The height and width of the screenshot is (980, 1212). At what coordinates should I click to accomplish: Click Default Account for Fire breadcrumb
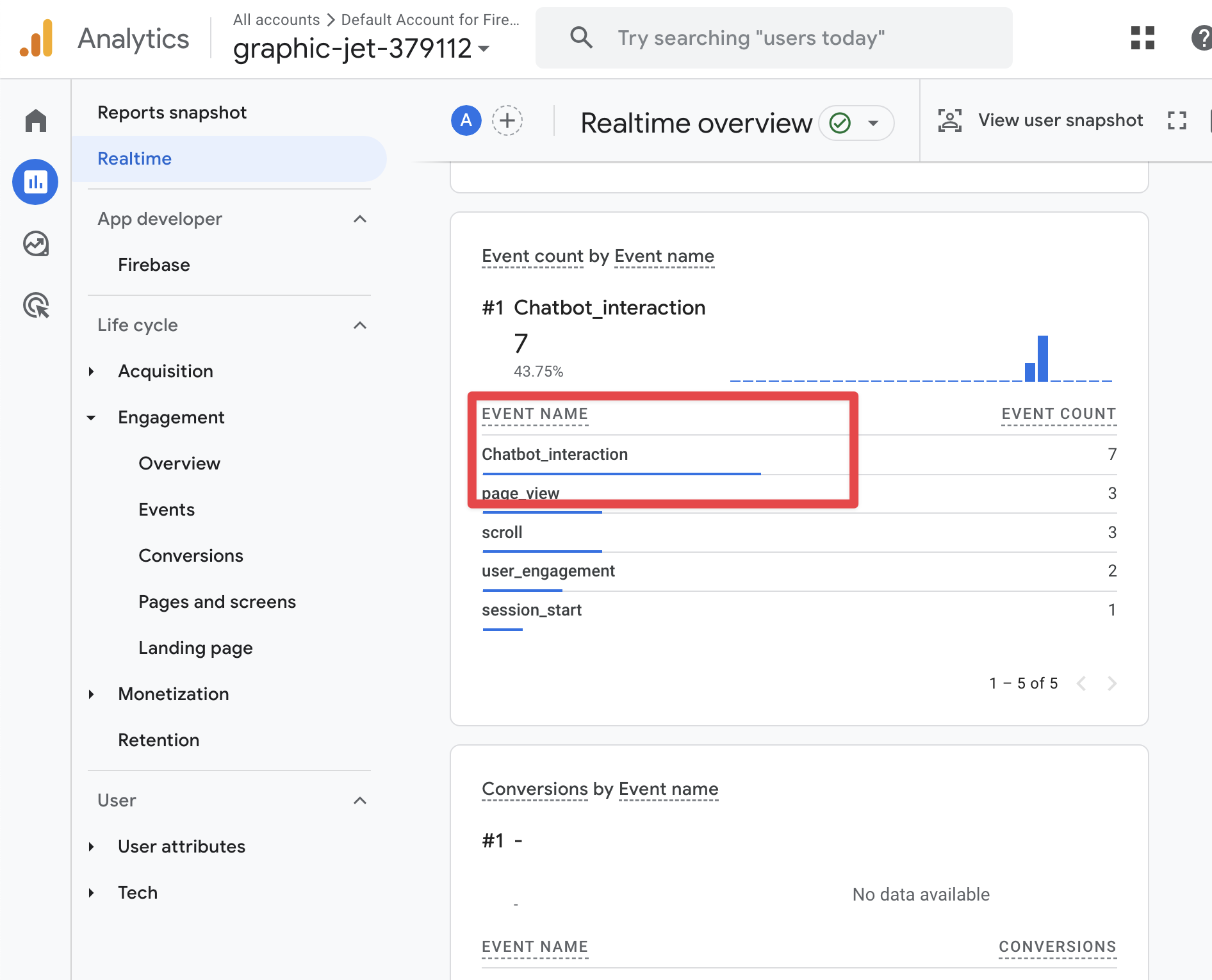(430, 20)
